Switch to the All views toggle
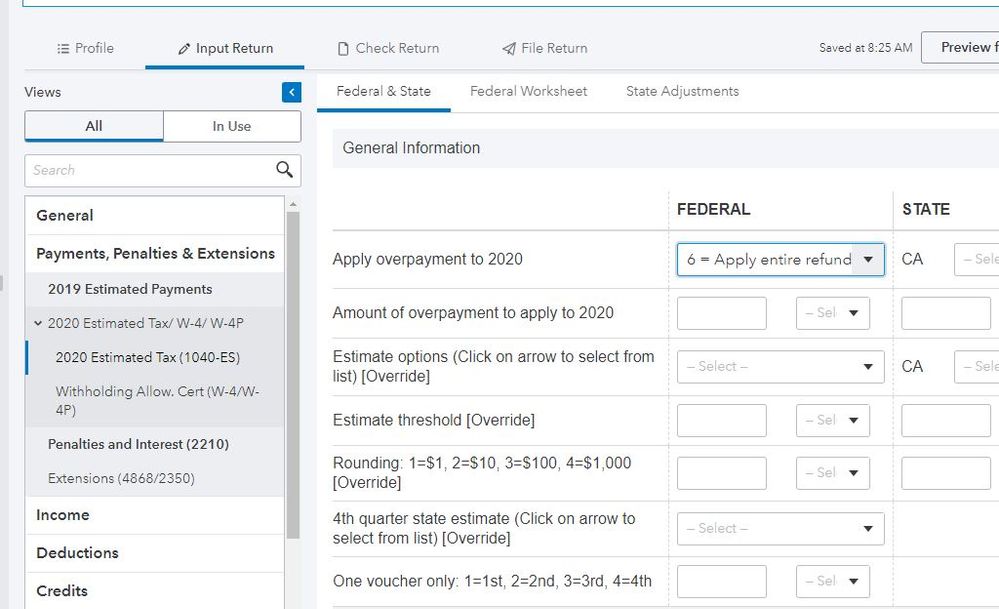The image size is (999, 609). click(x=94, y=126)
